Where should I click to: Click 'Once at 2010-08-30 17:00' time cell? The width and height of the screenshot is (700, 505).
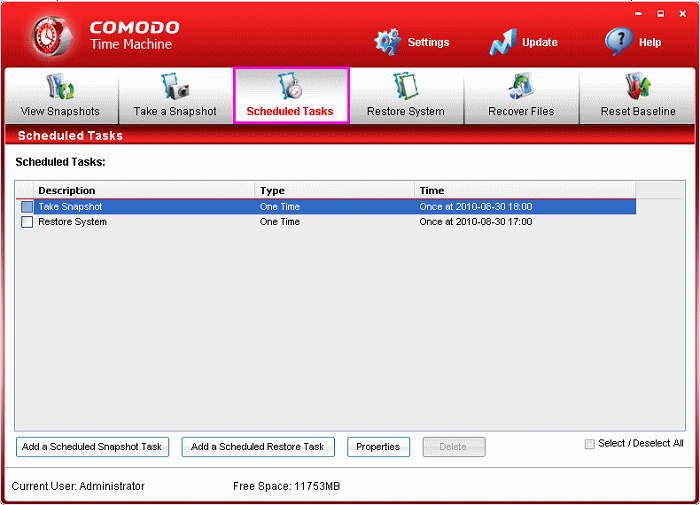[x=475, y=222]
